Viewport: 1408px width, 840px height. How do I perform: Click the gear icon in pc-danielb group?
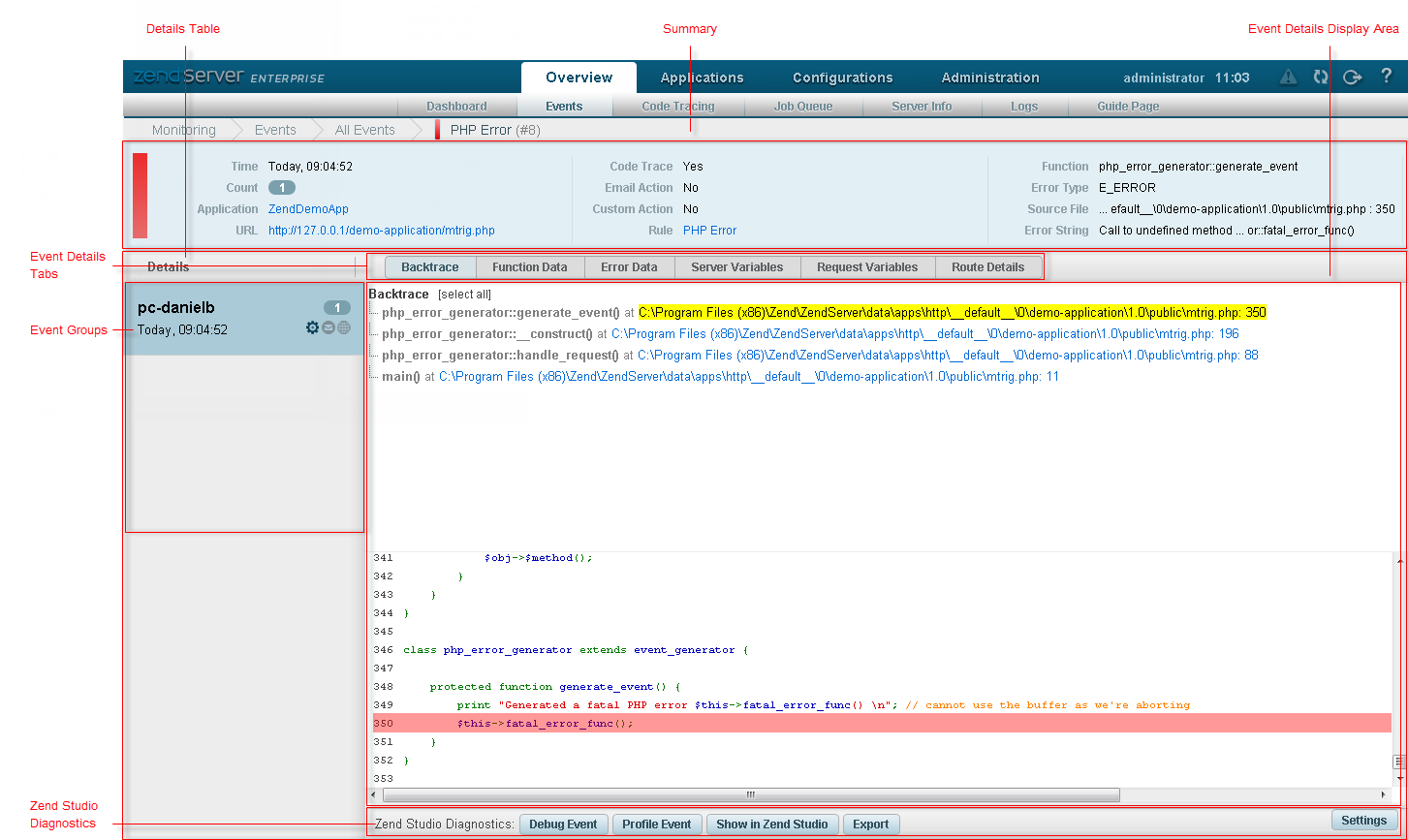312,328
